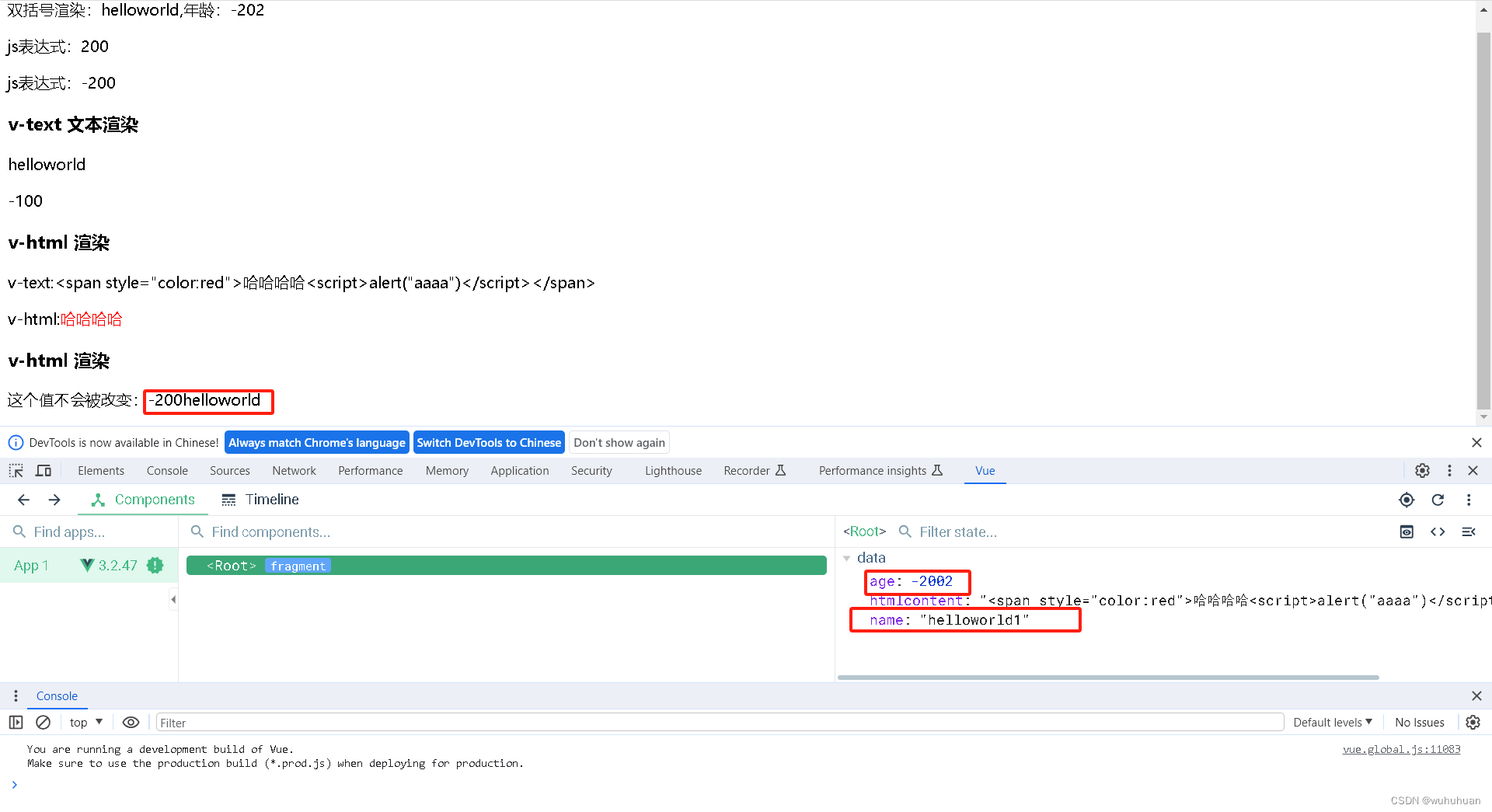Open the Performance tab
This screenshot has height=812, width=1492.
click(x=371, y=471)
